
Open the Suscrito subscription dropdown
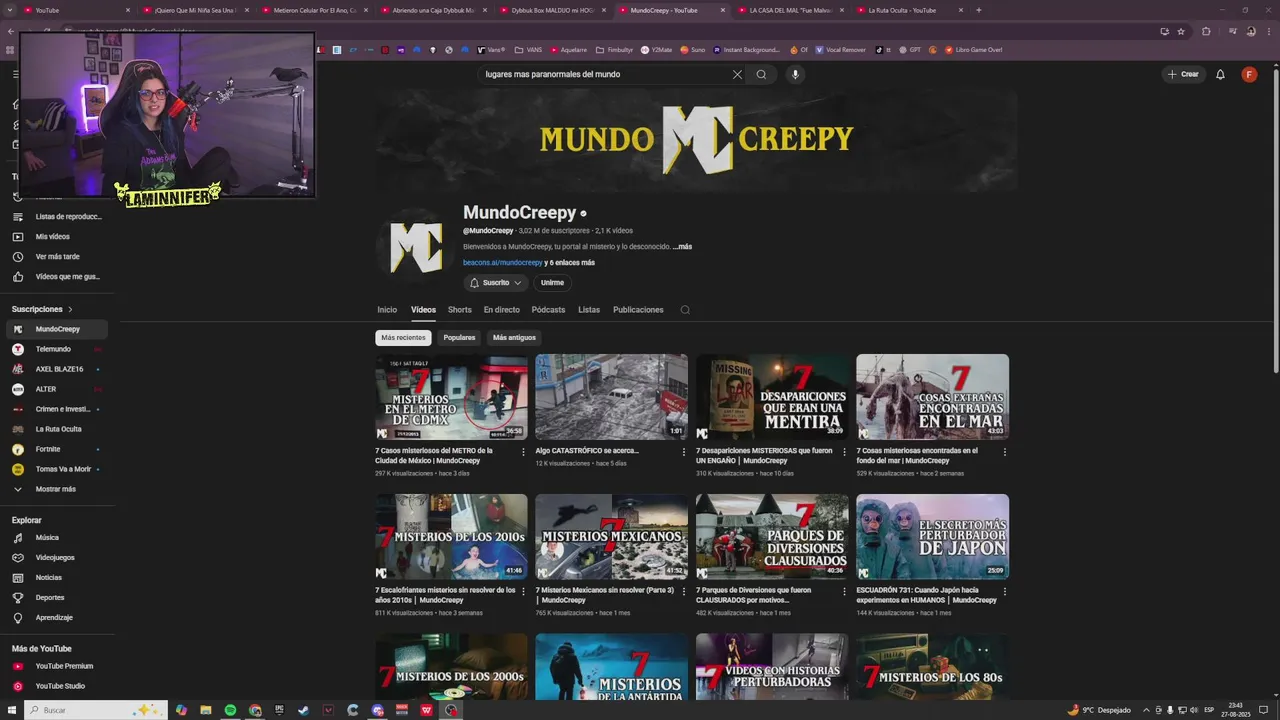pos(496,283)
